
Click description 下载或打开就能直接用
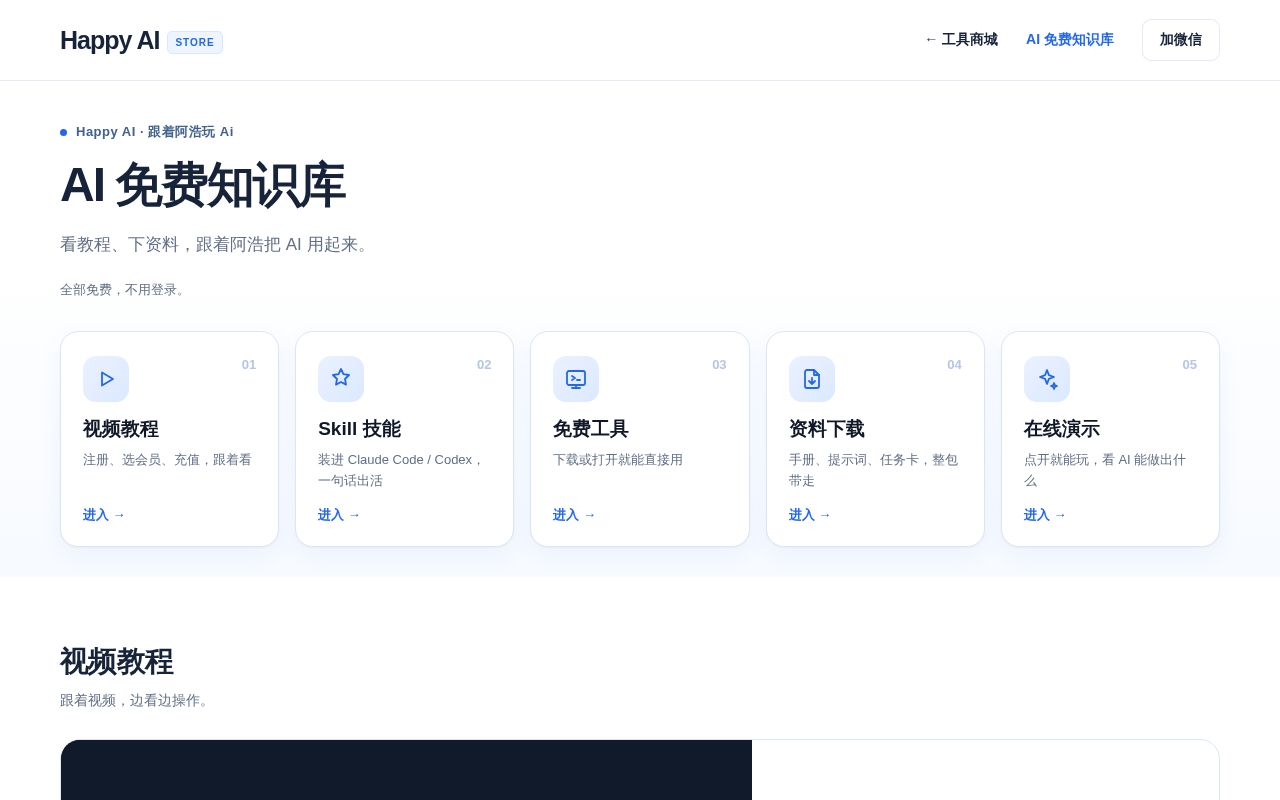coord(618,460)
